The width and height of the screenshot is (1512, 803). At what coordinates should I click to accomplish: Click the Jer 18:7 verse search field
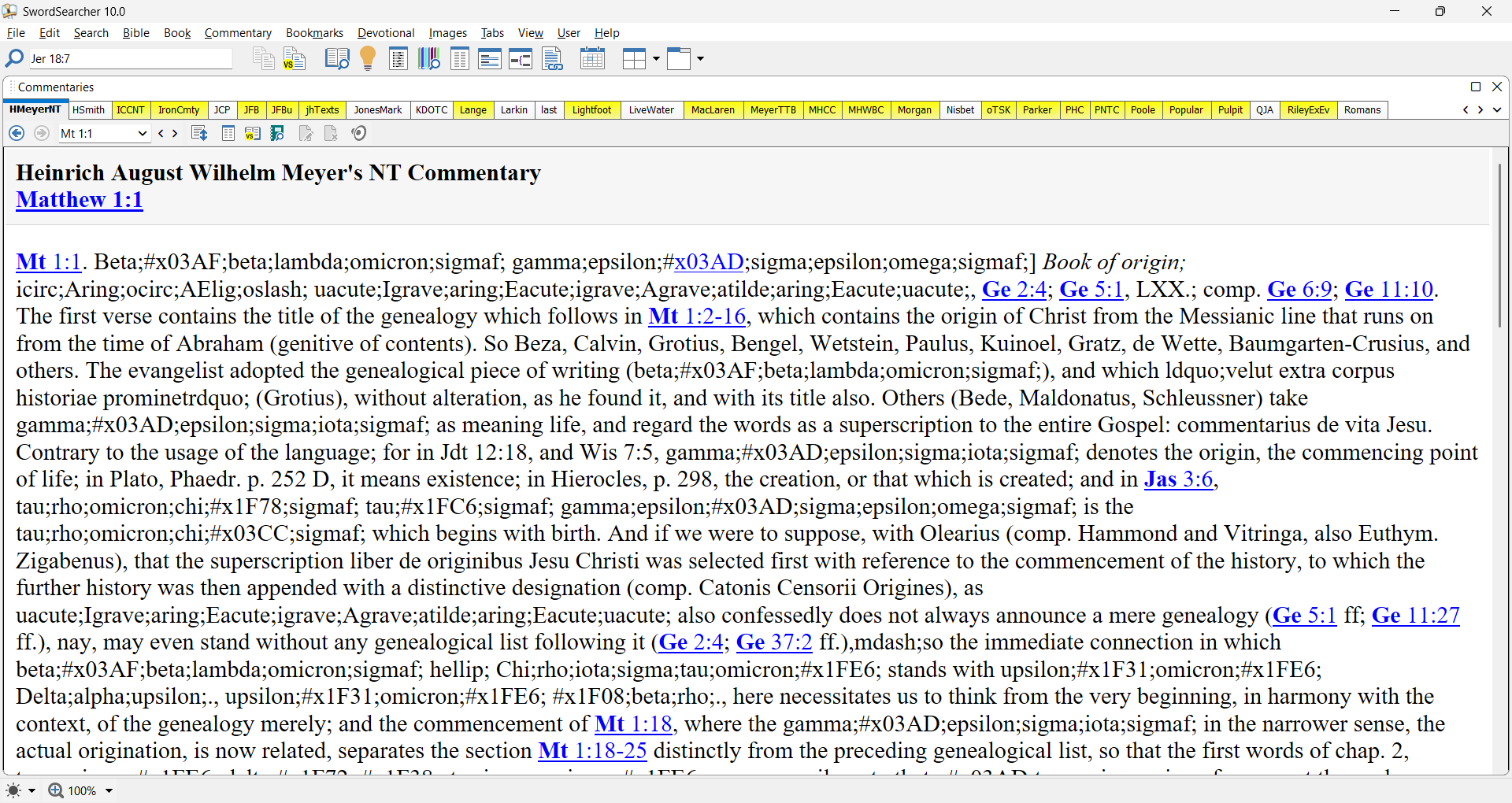130,59
